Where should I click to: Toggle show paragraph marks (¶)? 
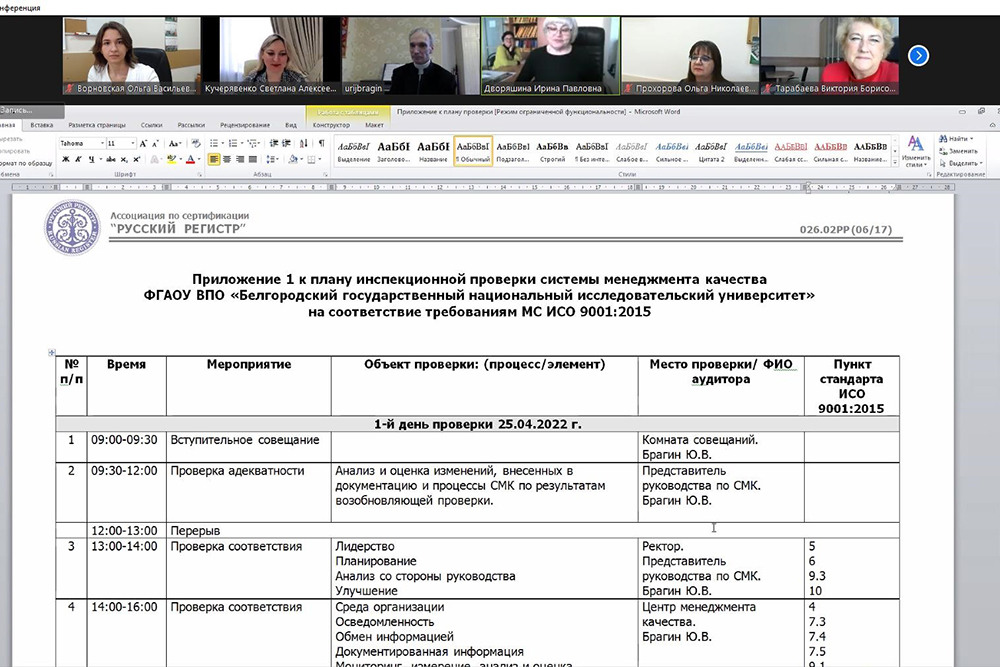(320, 143)
